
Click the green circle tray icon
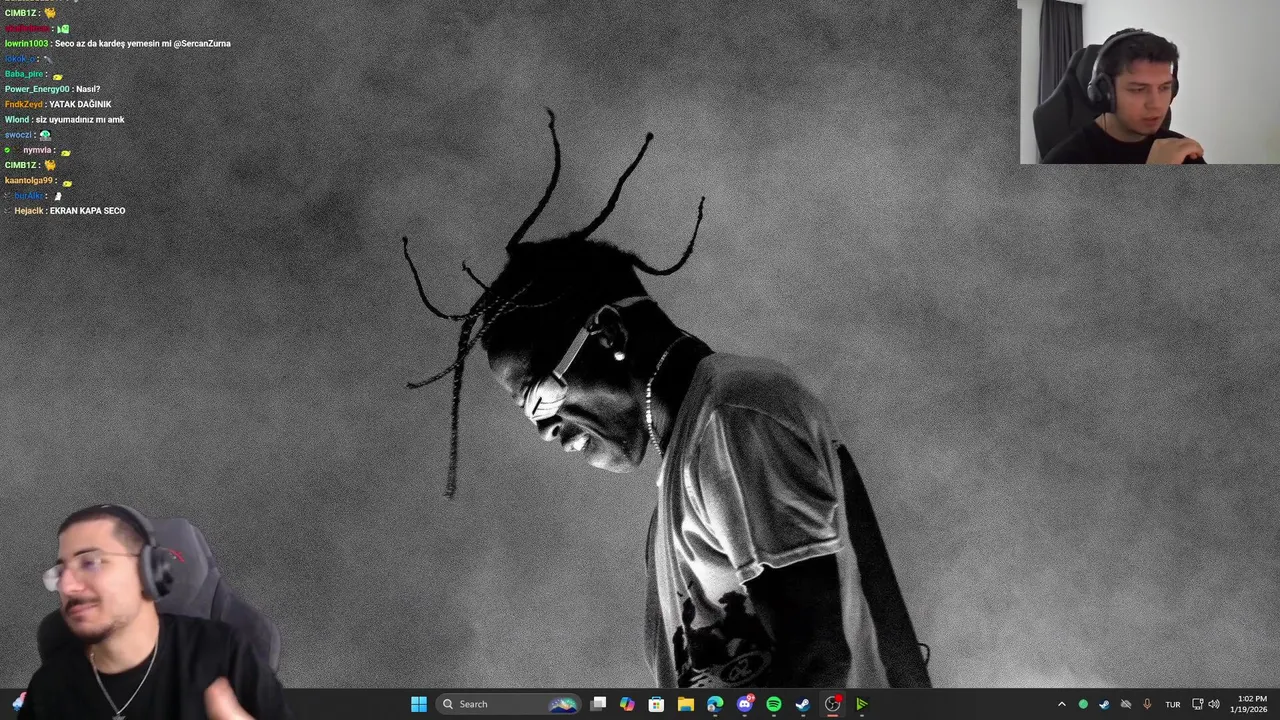point(1083,704)
